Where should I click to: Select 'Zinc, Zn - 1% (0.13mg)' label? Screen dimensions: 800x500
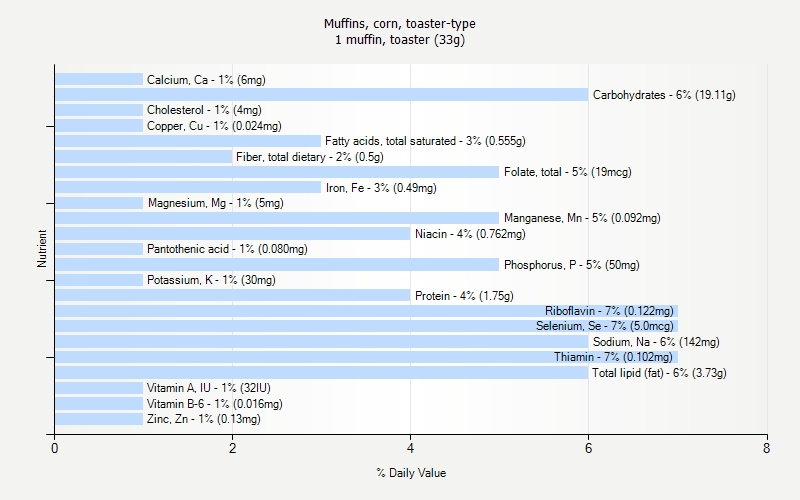(x=204, y=419)
